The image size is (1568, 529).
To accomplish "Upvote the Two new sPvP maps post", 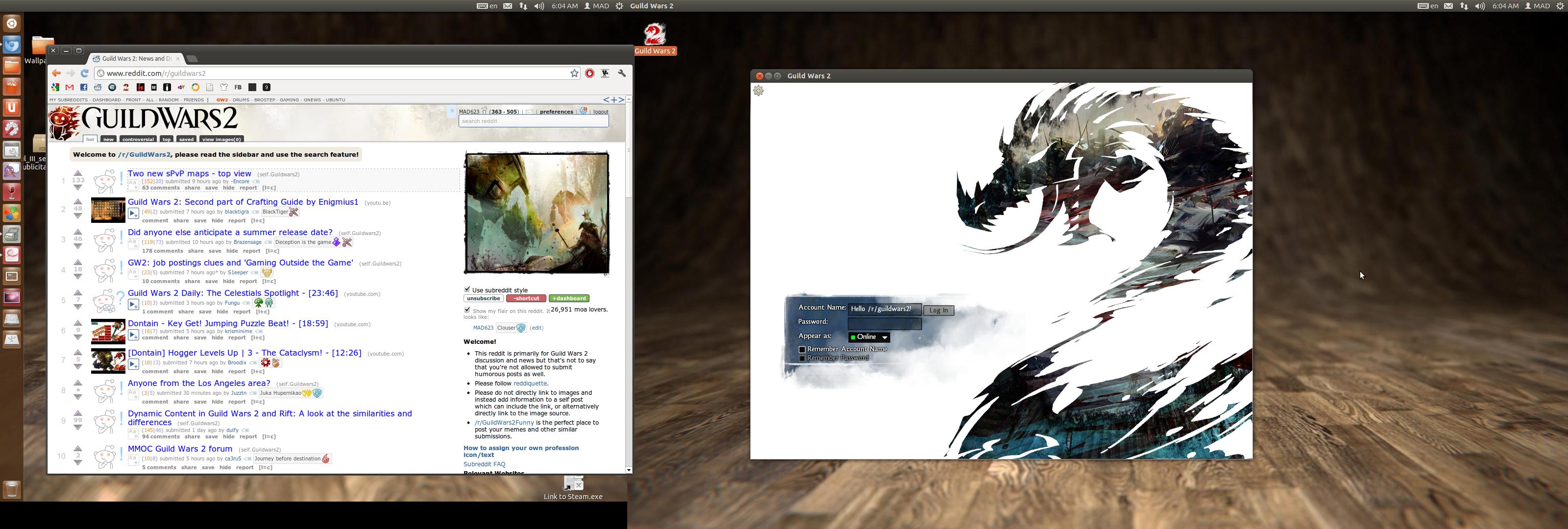I will [x=78, y=173].
